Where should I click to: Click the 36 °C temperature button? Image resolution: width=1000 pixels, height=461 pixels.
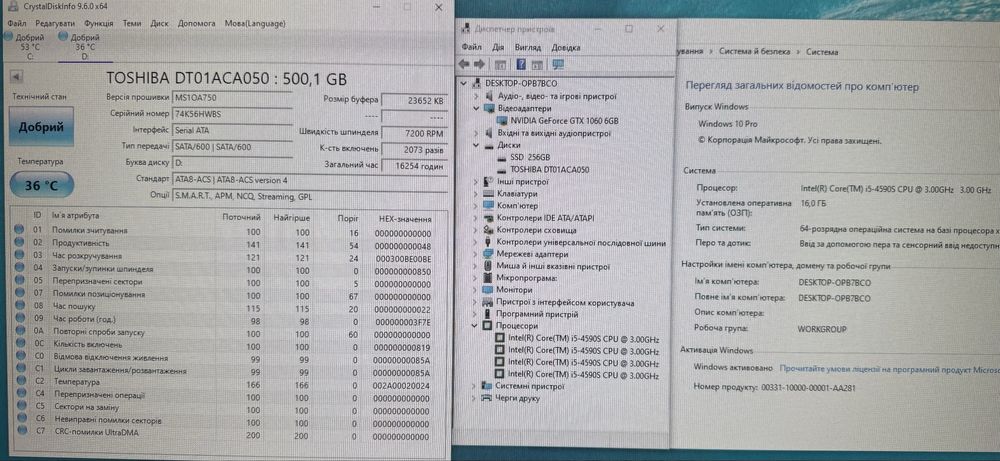click(41, 186)
